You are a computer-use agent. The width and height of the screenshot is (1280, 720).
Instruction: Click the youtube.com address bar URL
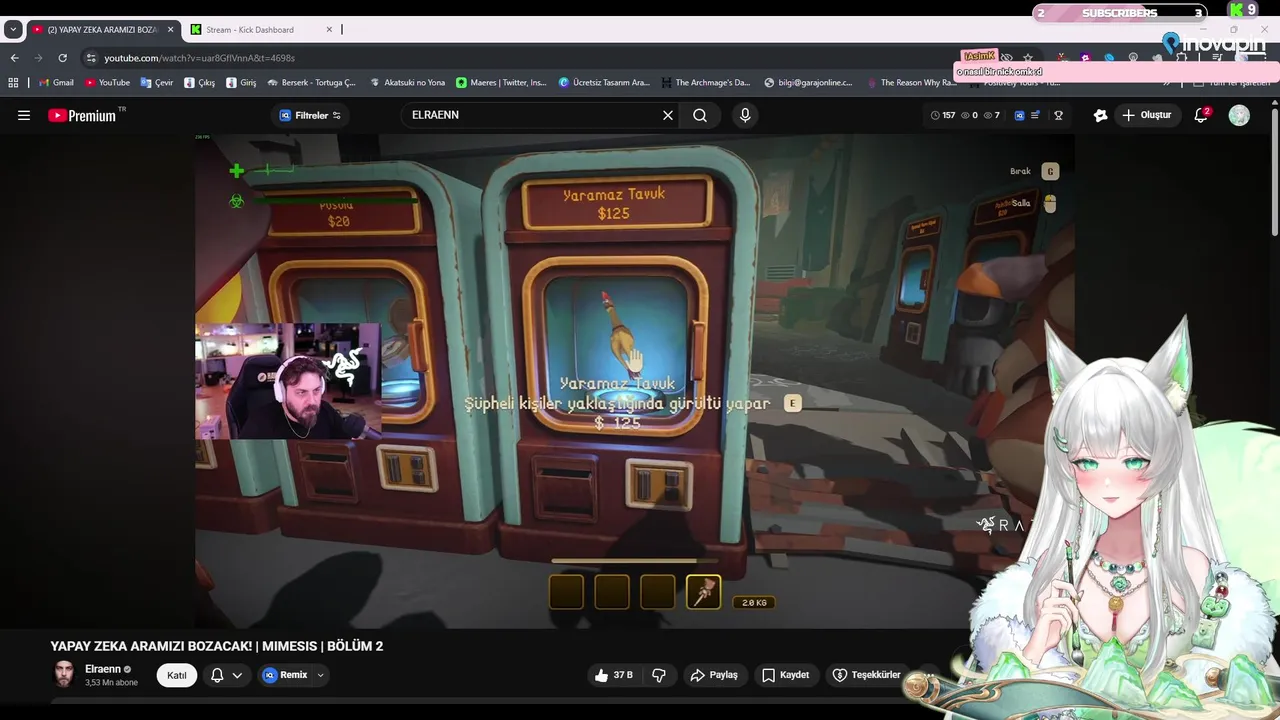pos(199,58)
